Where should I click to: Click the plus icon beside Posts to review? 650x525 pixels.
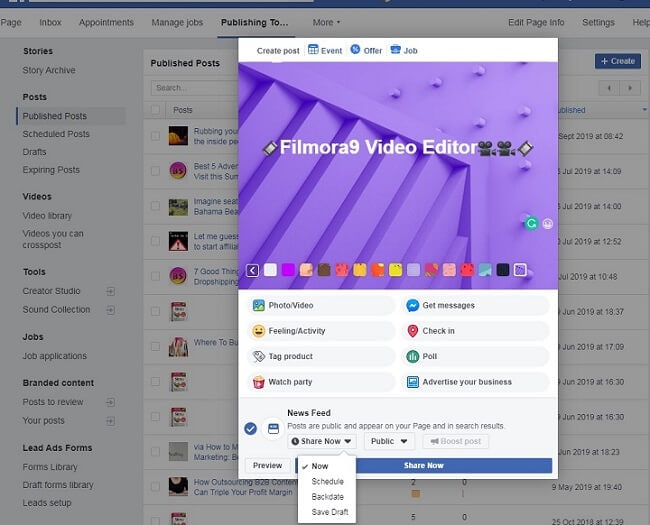click(110, 402)
